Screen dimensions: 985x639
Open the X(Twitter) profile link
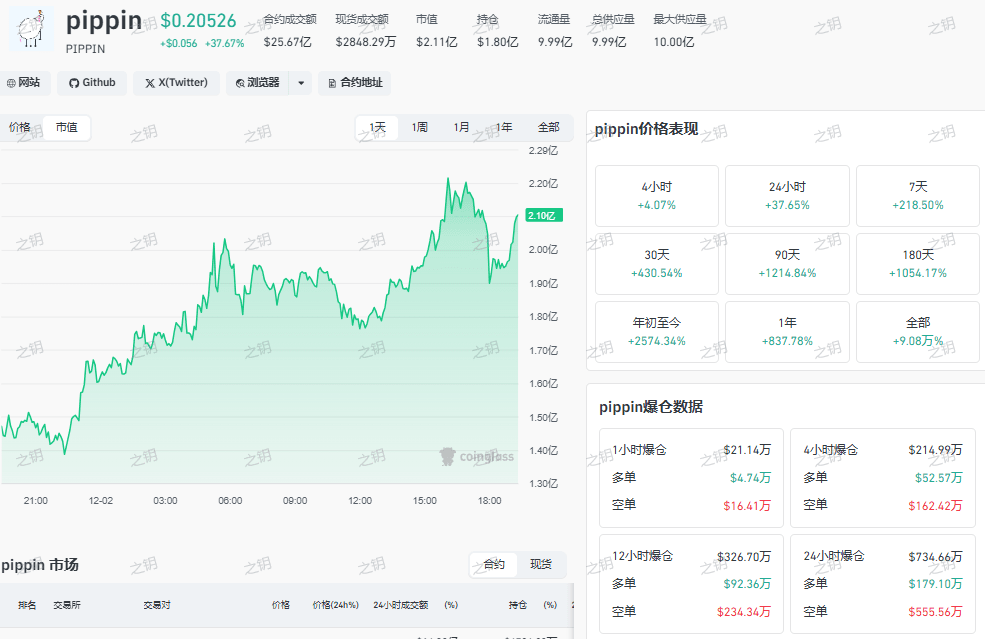coord(177,83)
